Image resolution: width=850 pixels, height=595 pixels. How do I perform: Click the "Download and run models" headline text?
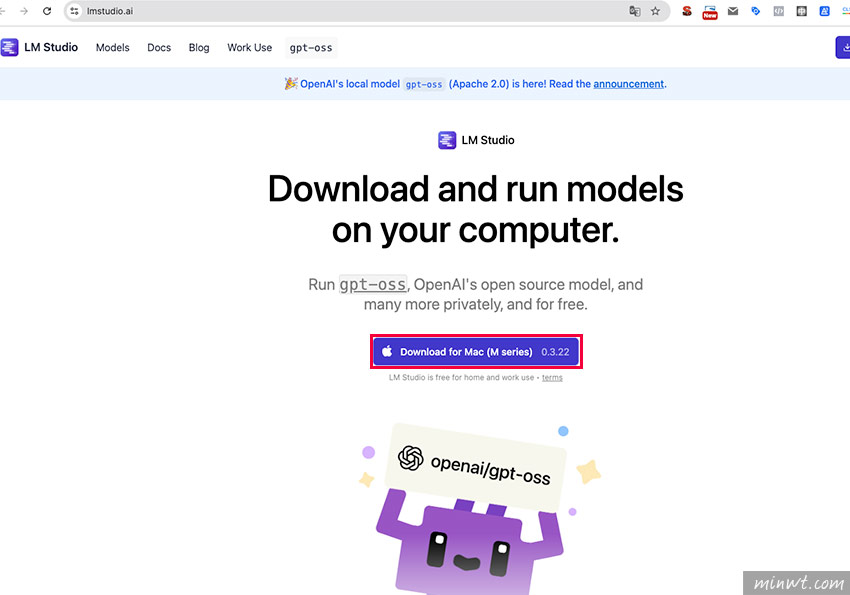475,189
